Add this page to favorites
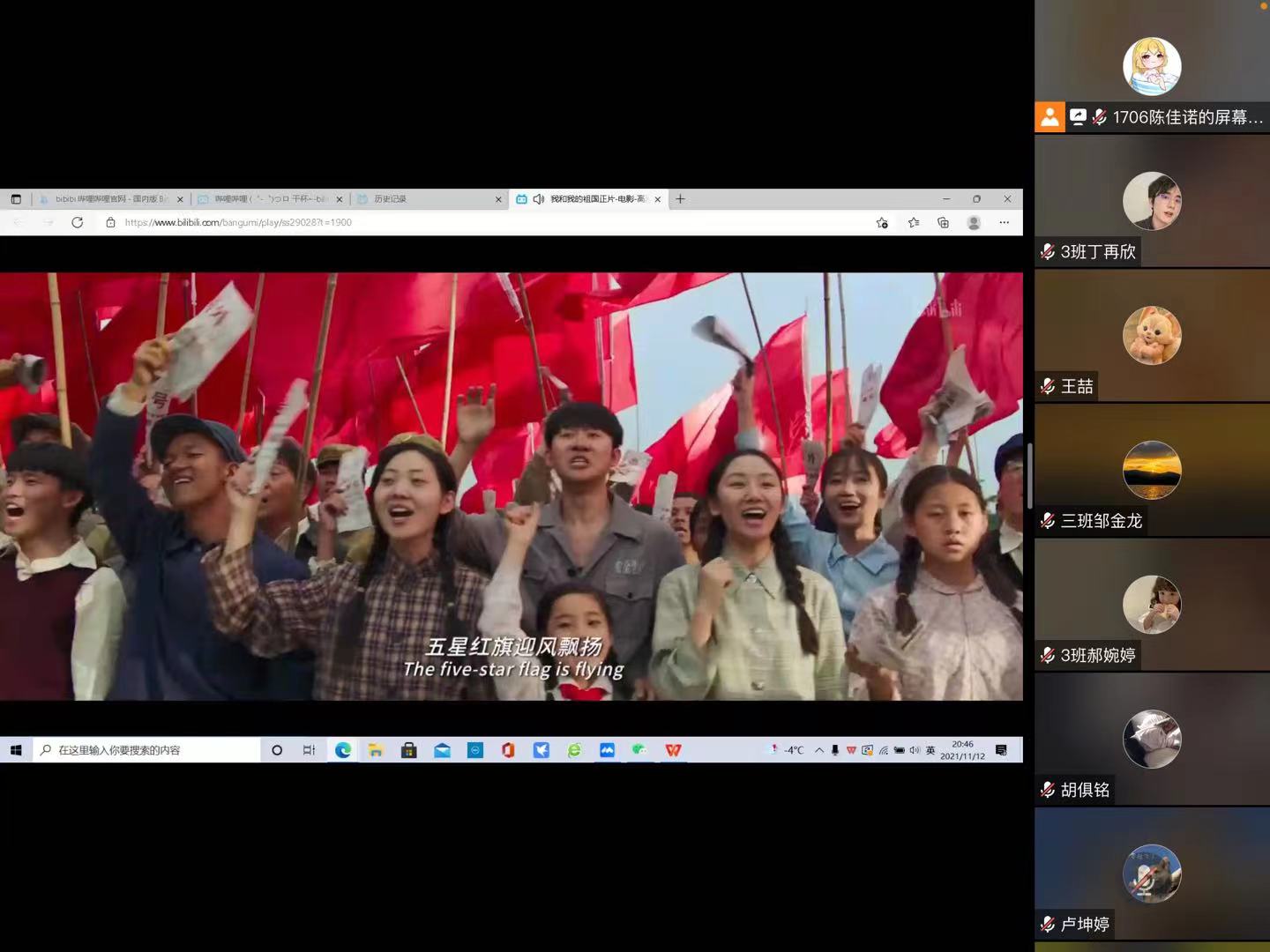This screenshot has height=952, width=1270. [x=882, y=223]
